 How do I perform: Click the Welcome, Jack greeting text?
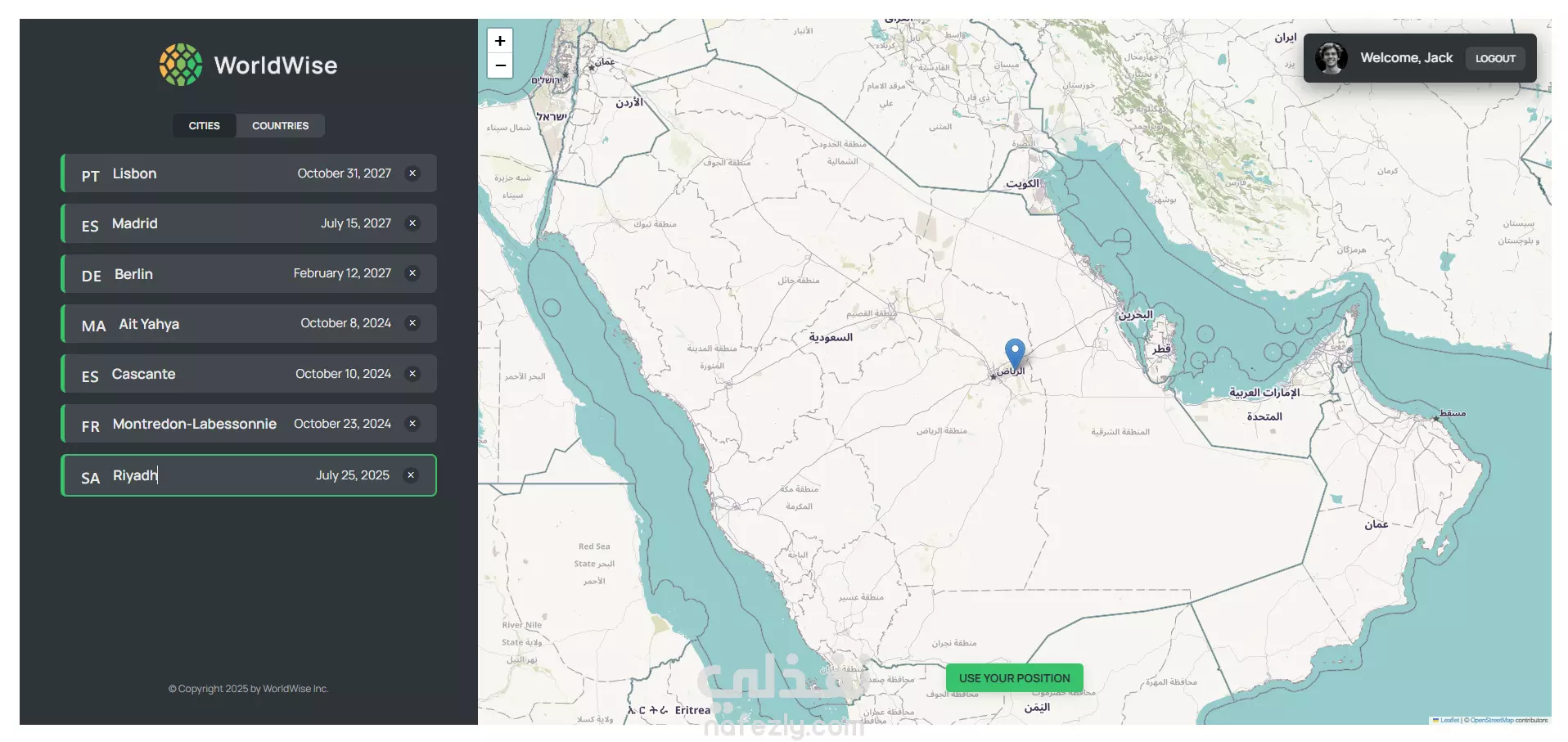[x=1407, y=58]
